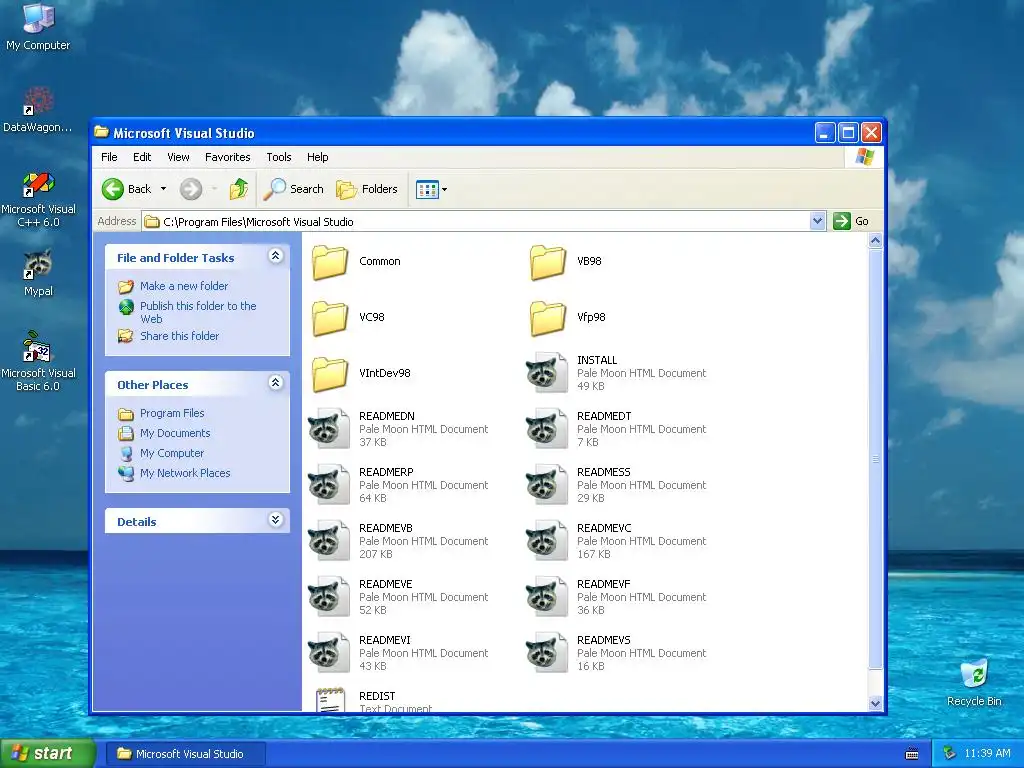This screenshot has height=768, width=1024.
Task: Select the READMEVS document icon
Action: pos(547,654)
